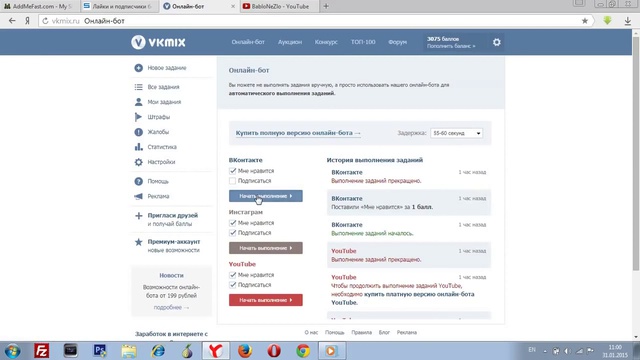Click the page vertical scrollbar
The width and height of the screenshot is (640, 360).
coord(636,153)
